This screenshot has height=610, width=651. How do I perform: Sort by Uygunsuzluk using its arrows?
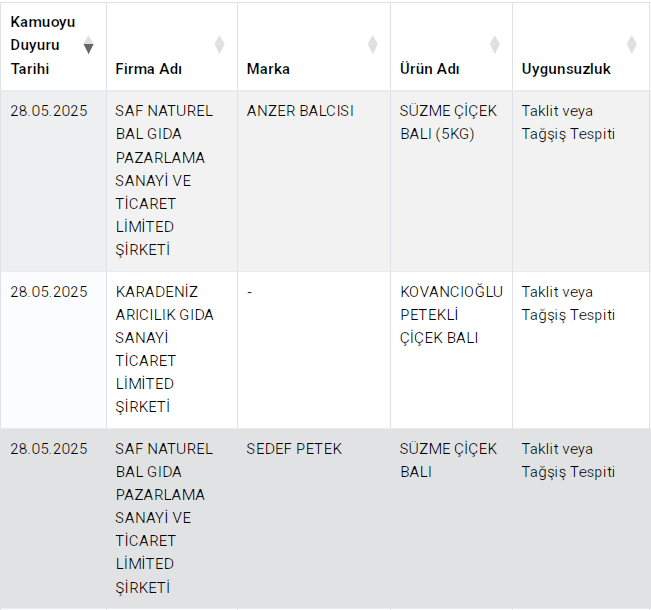[x=631, y=45]
